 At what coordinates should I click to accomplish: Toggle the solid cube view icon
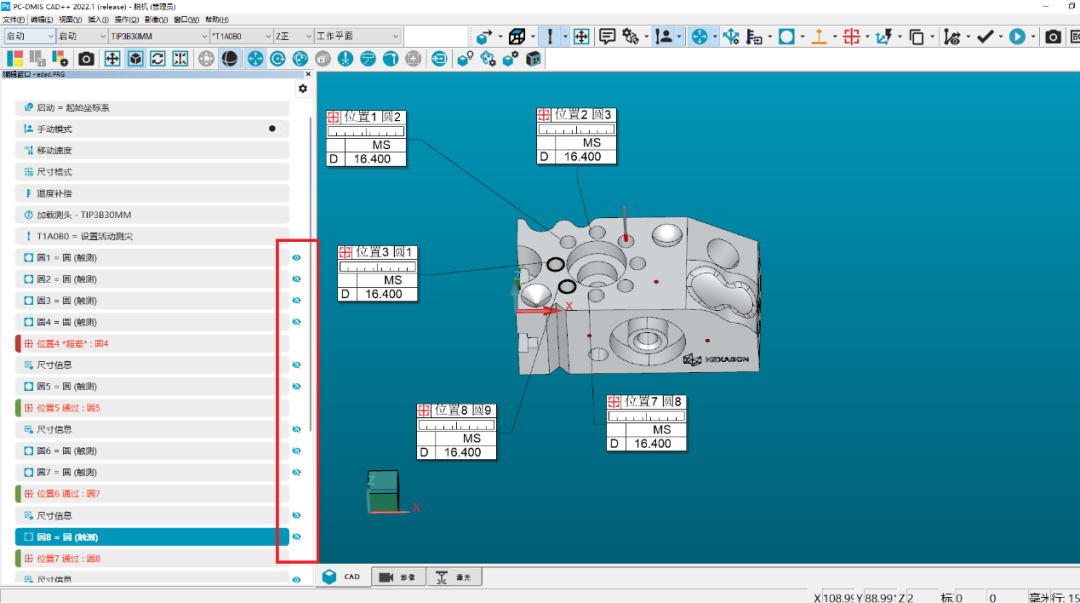click(136, 59)
